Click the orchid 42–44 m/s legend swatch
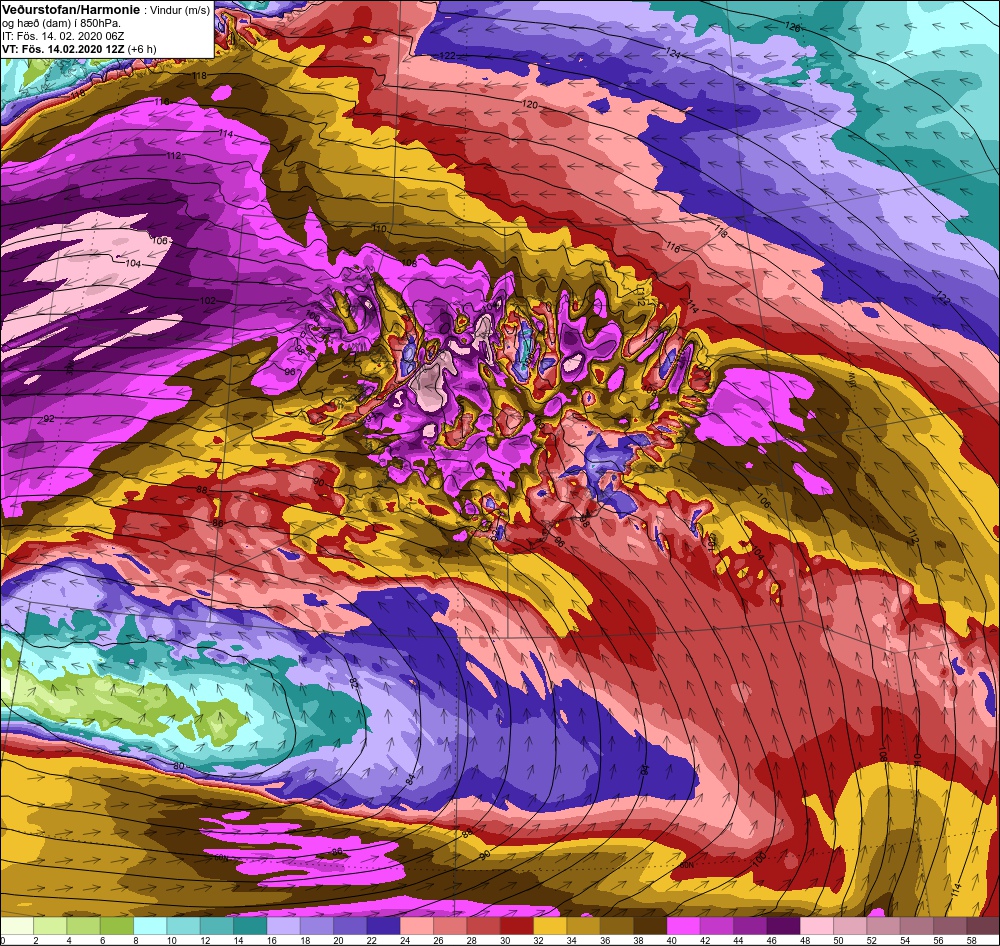This screenshot has height=946, width=1000. pyautogui.click(x=716, y=925)
